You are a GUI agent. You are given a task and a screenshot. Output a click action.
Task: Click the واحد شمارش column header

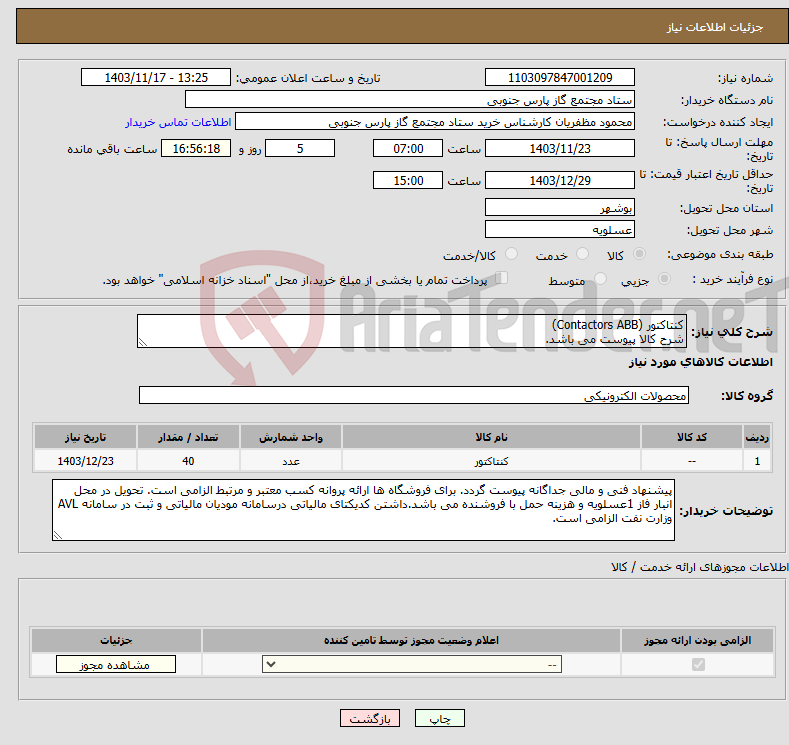tap(291, 437)
